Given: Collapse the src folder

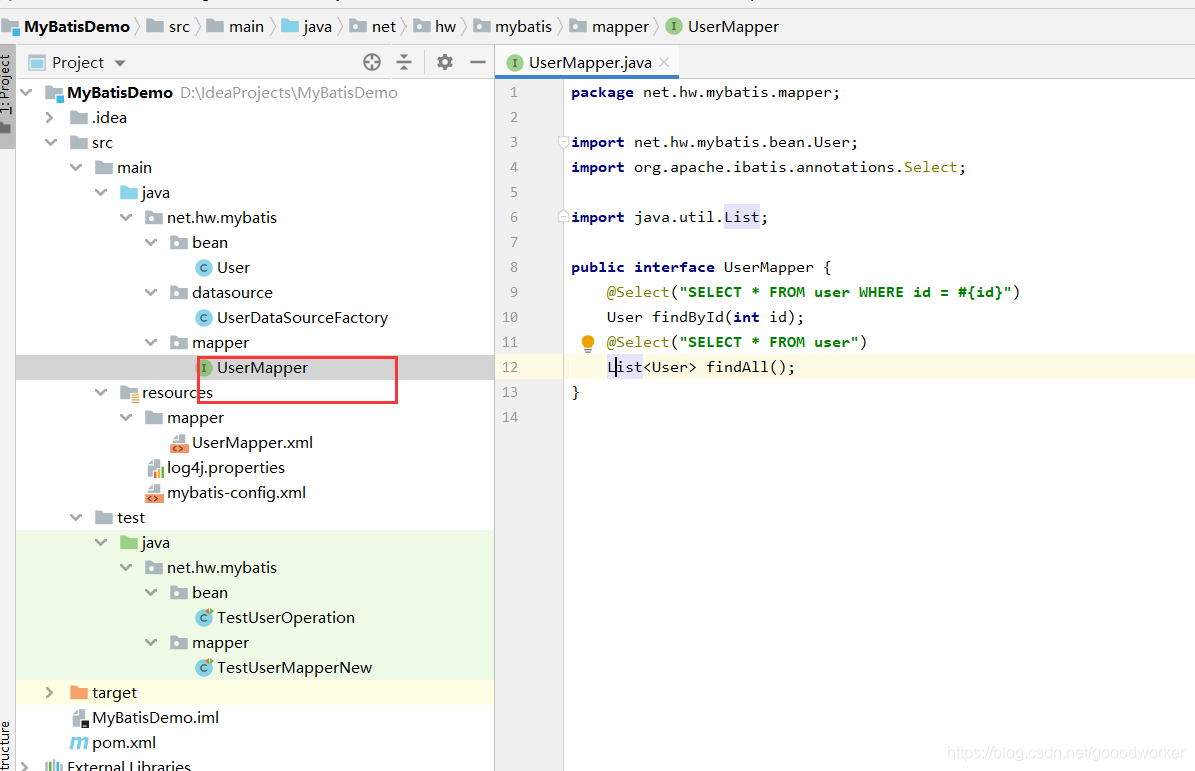Looking at the screenshot, I should coord(51,142).
